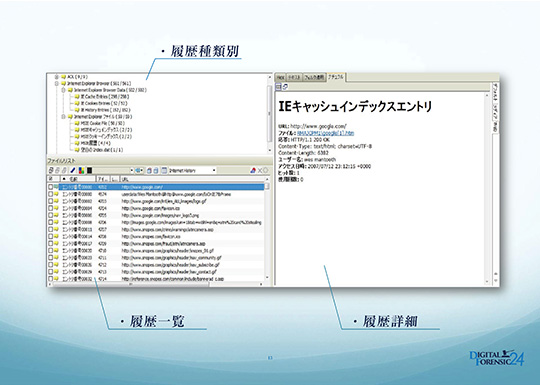The image size is (540, 385).
Task: Check the box on the highlighted google.com row
Action: pyautogui.click(x=51, y=187)
